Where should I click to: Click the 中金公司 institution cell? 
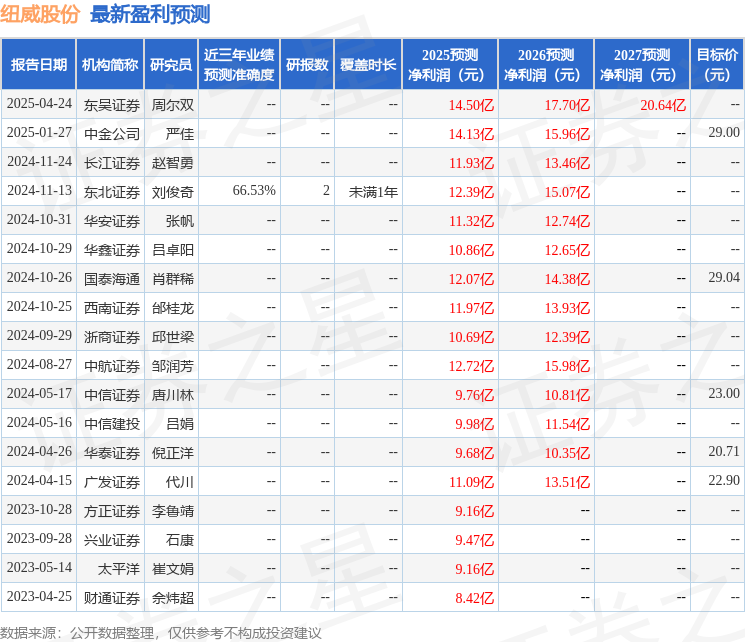coord(112,134)
